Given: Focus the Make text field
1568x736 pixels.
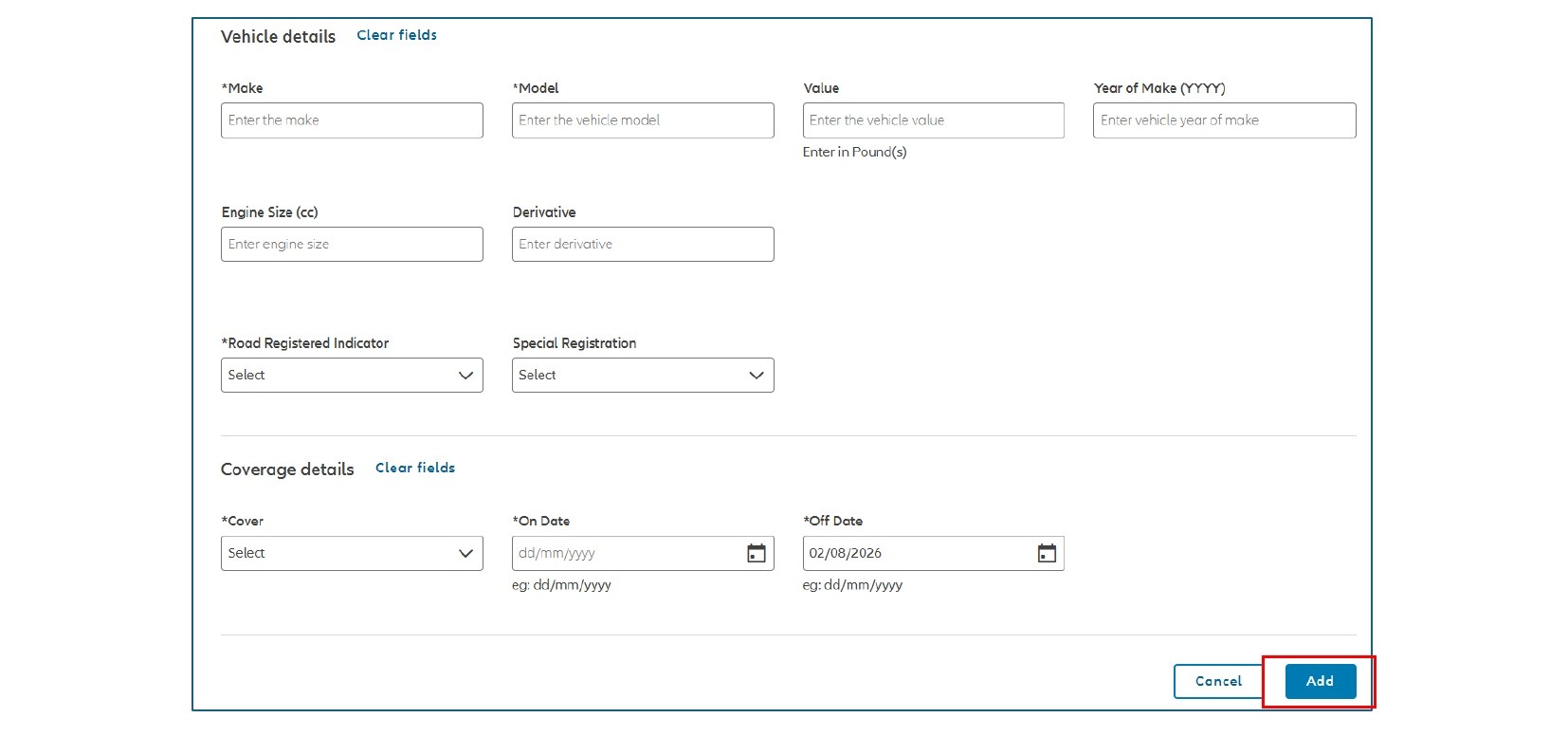Looking at the screenshot, I should pyautogui.click(x=352, y=120).
